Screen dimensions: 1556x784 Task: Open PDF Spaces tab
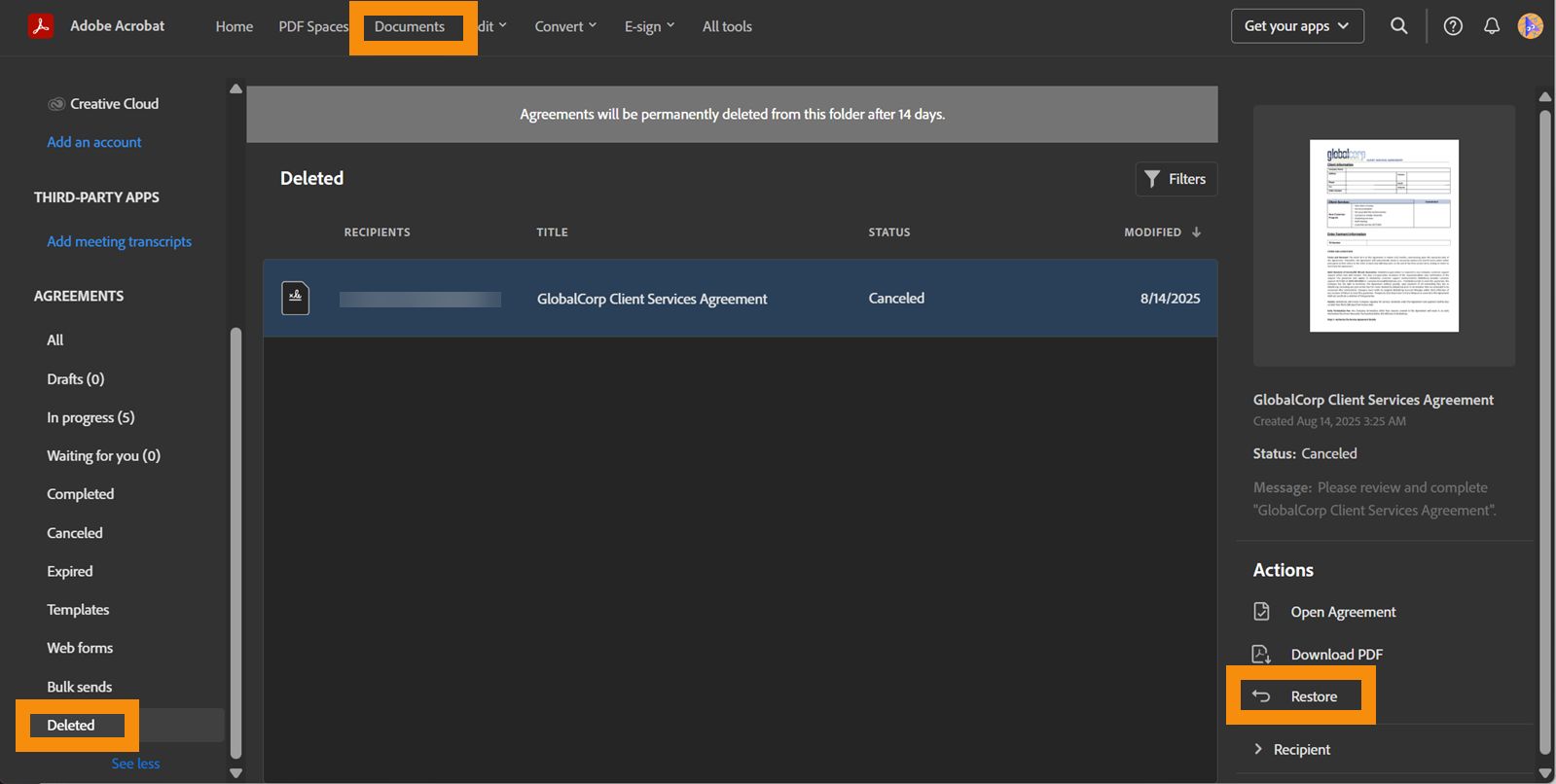313,26
